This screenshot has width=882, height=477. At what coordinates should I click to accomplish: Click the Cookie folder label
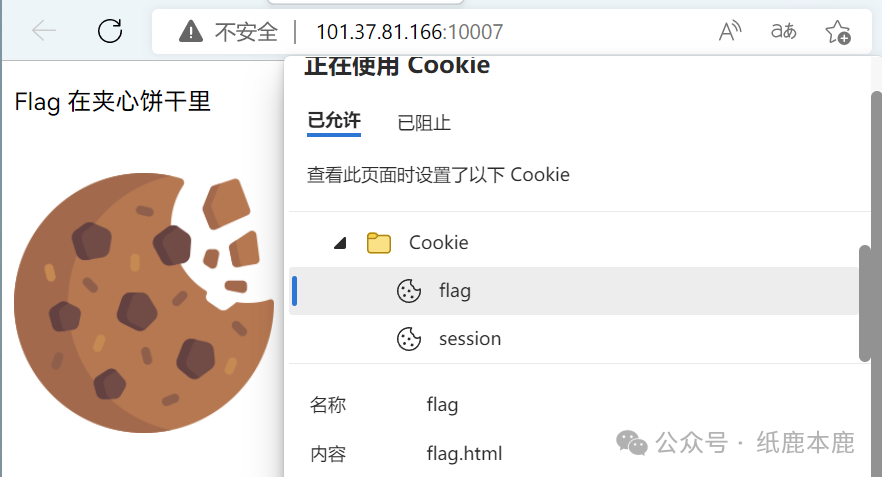438,243
